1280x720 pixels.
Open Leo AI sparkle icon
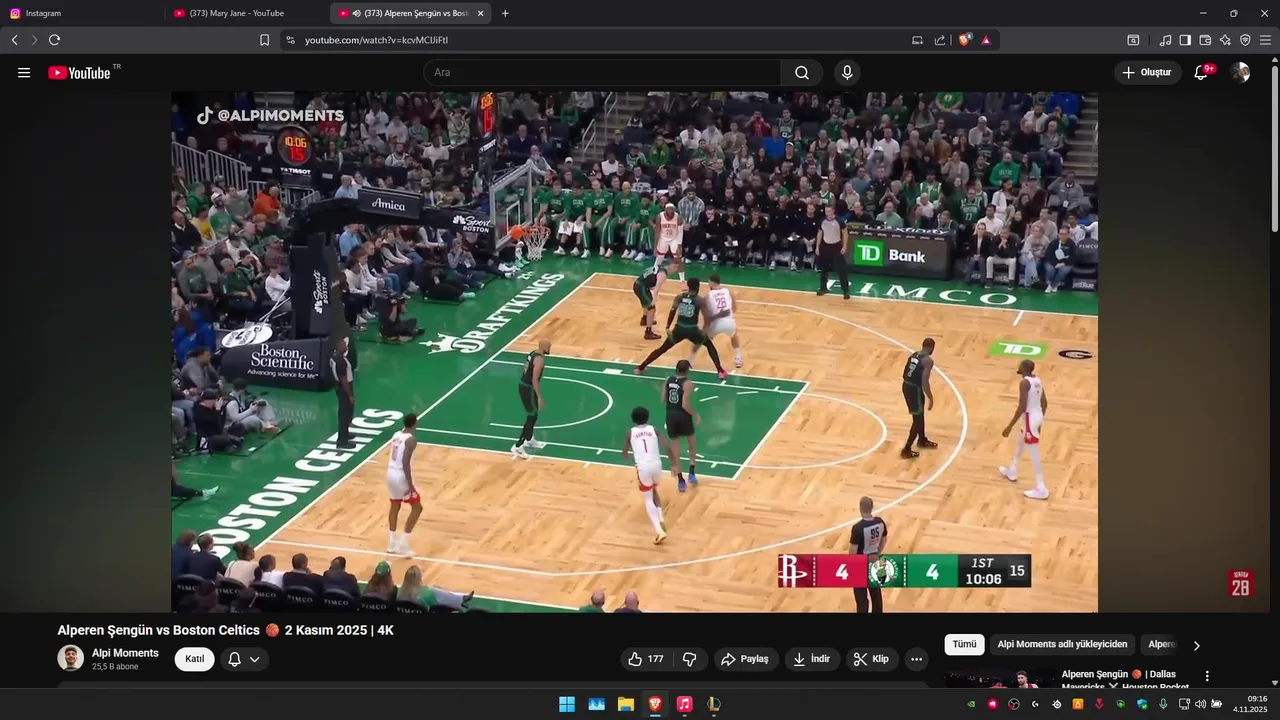pyautogui.click(x=1225, y=40)
